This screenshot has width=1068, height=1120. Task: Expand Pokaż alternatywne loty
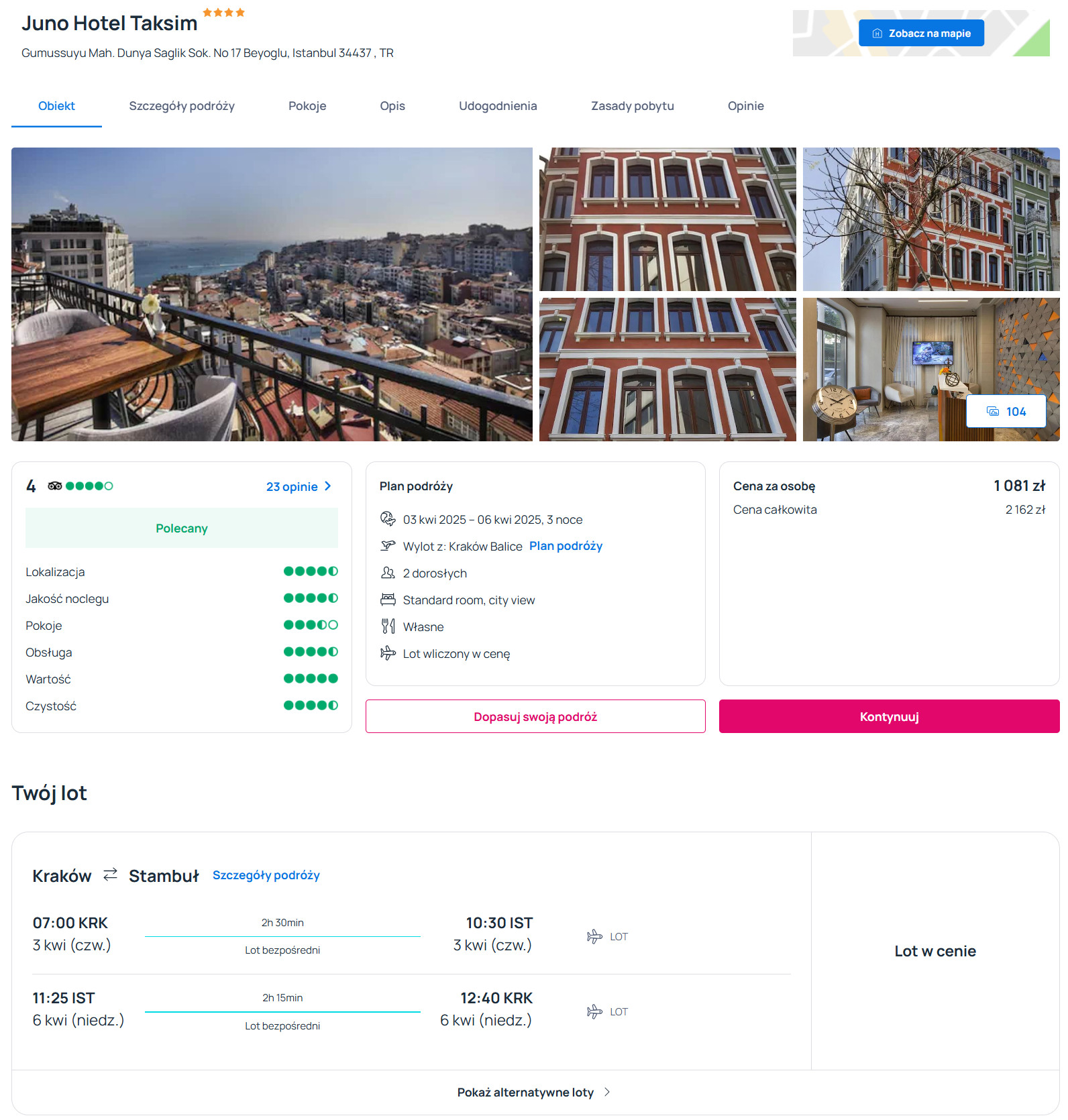533,1093
